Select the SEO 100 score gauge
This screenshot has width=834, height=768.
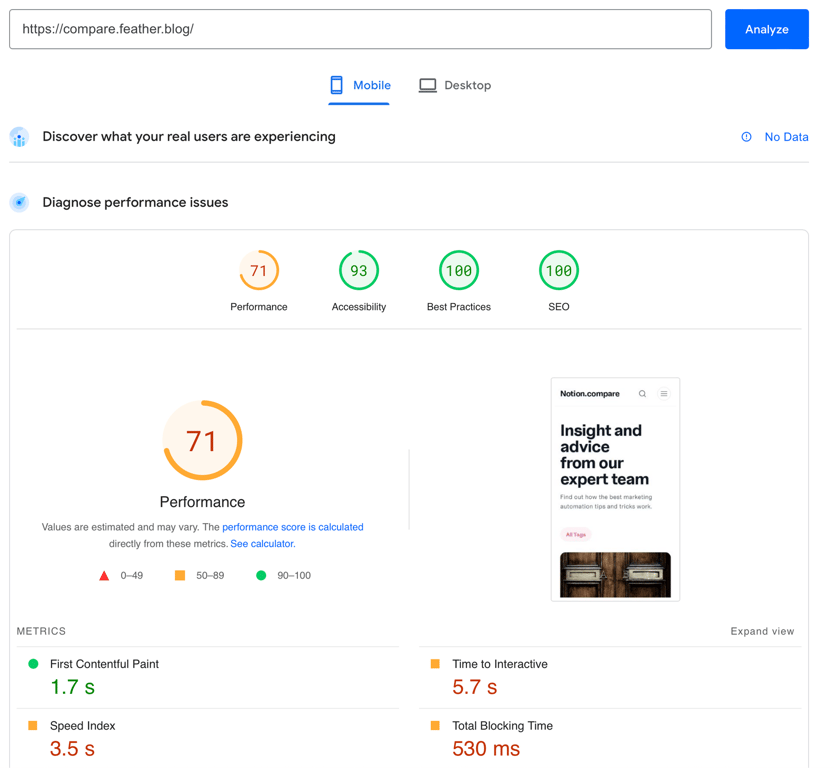(559, 270)
